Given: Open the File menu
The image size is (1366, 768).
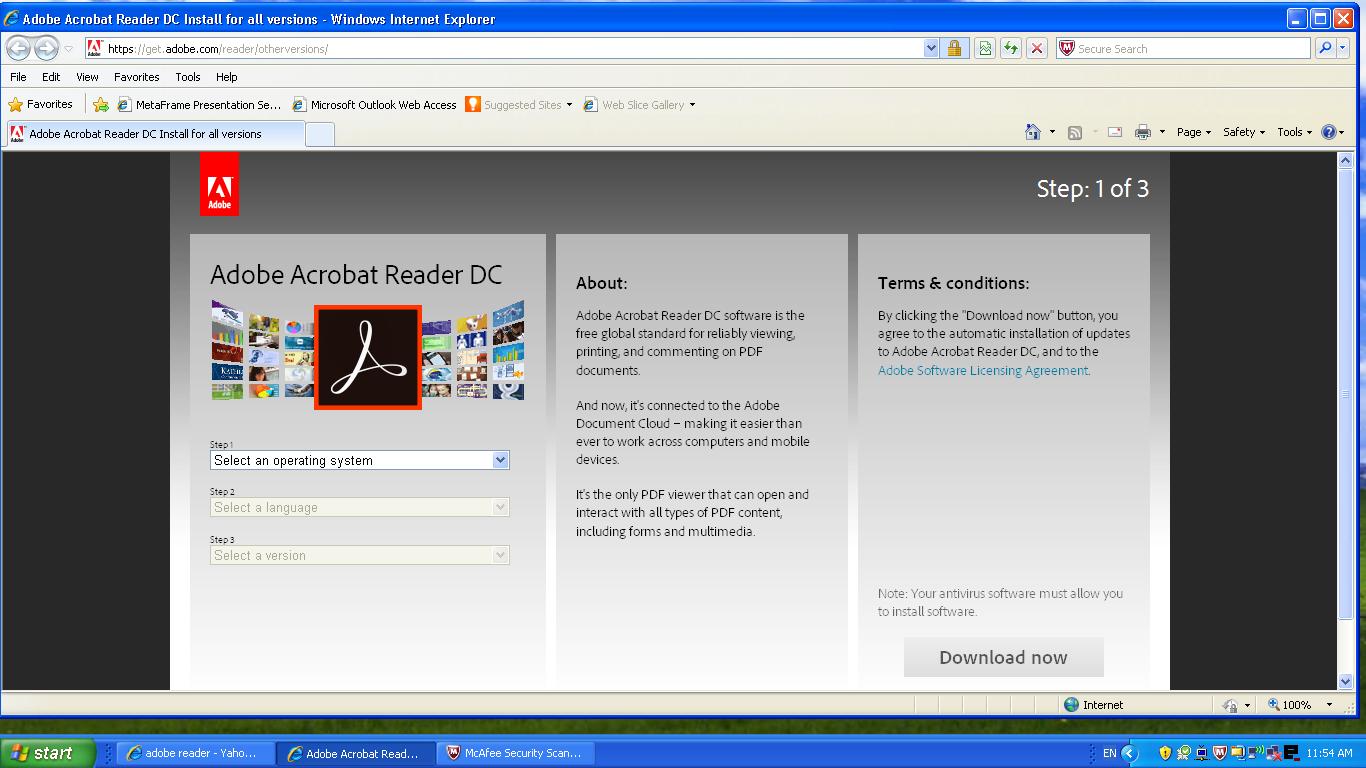Looking at the screenshot, I should pos(18,77).
